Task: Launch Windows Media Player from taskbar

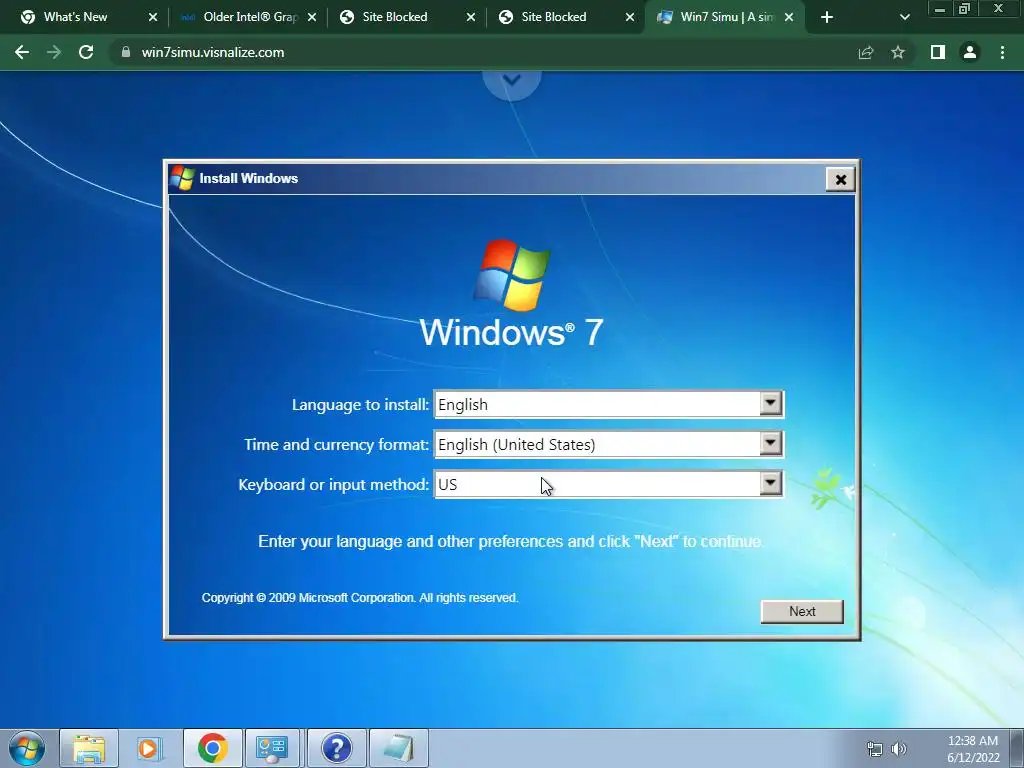Action: point(150,748)
